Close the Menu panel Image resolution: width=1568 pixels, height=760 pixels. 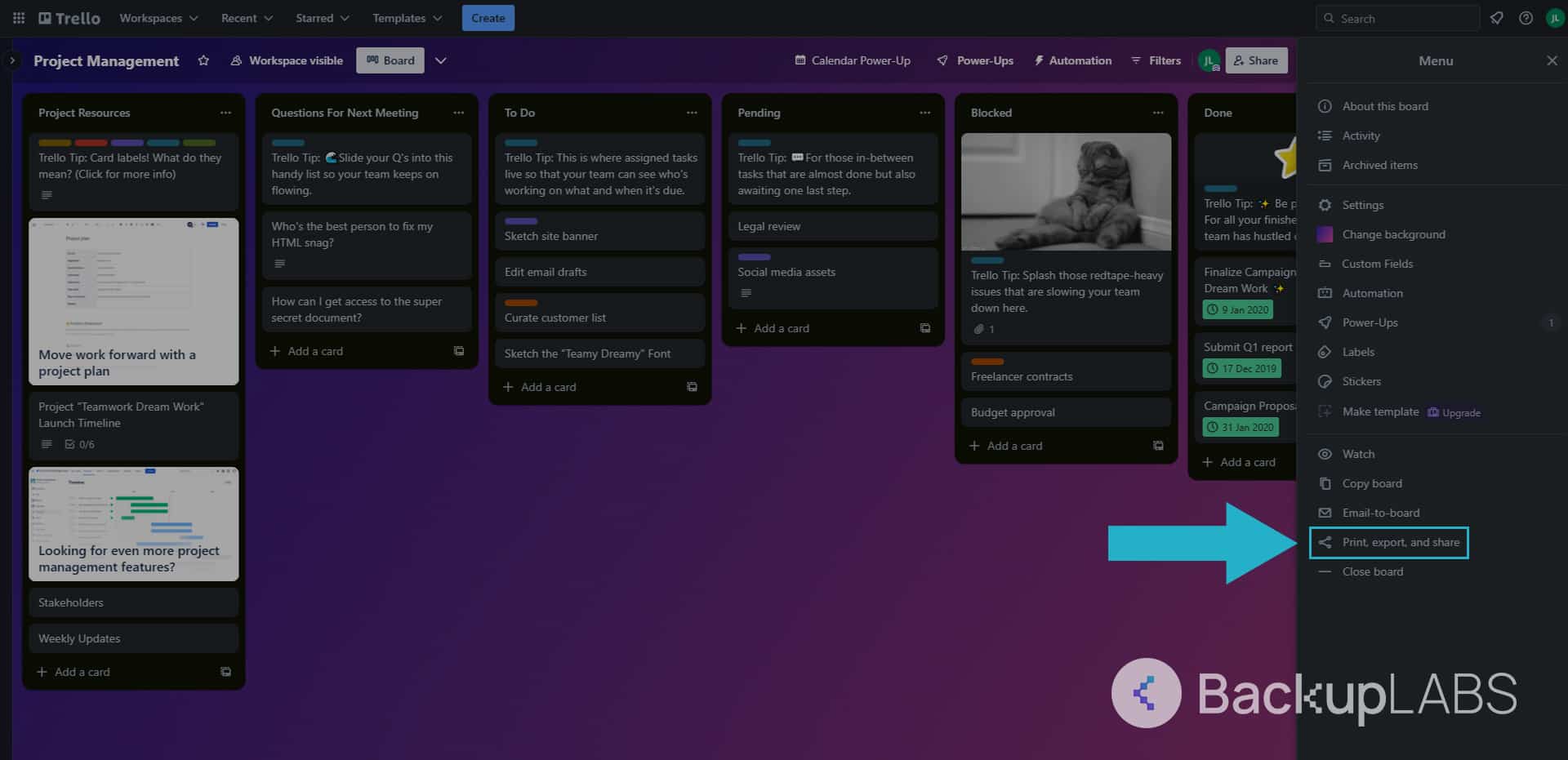pyautogui.click(x=1552, y=60)
